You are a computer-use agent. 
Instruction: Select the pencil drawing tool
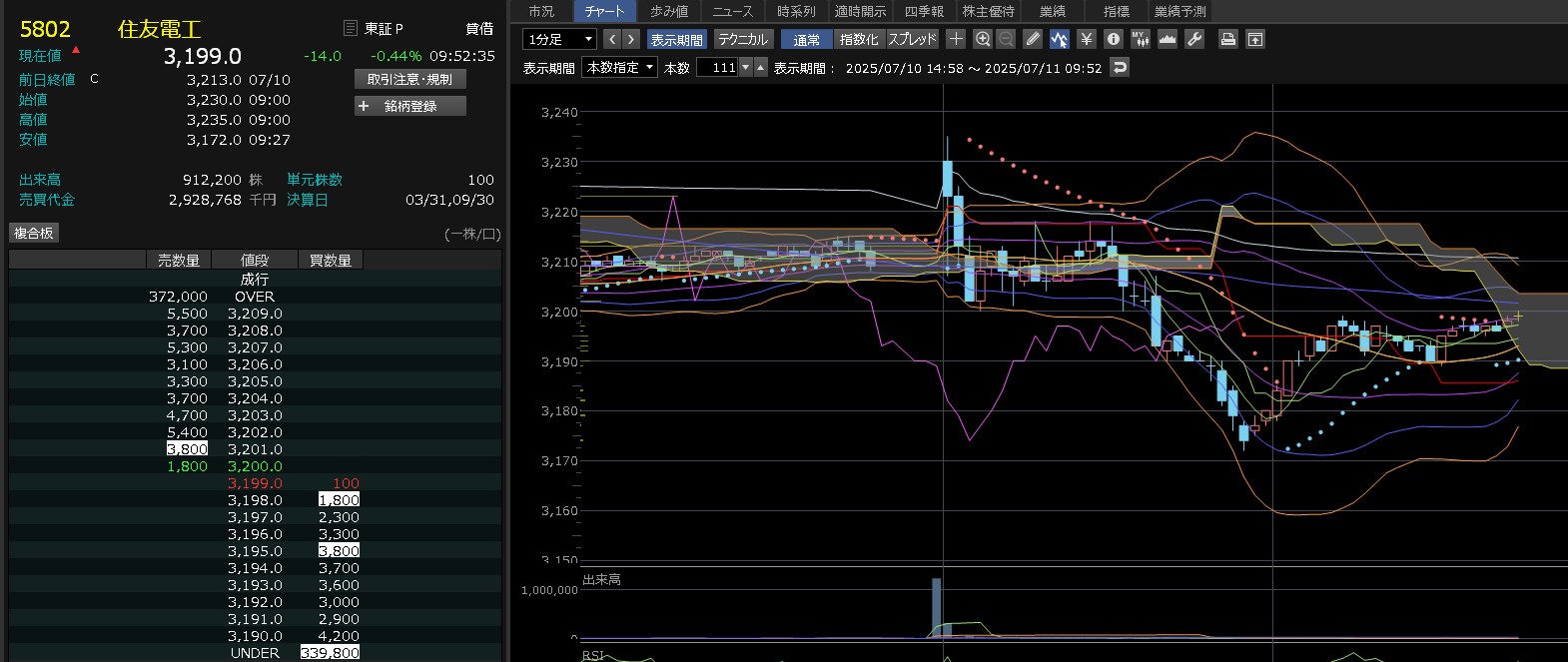1033,39
